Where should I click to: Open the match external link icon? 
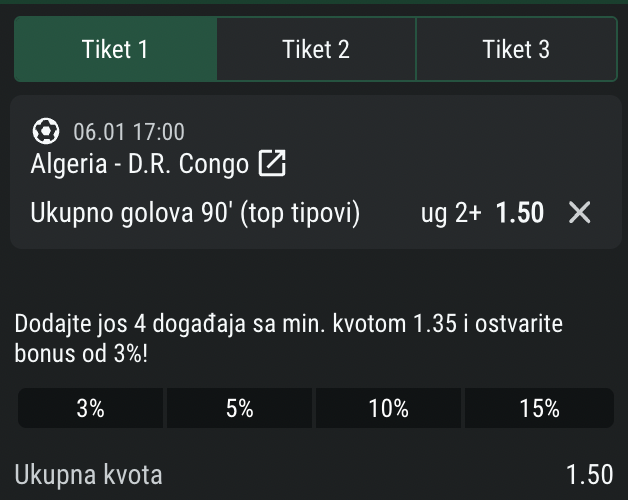272,163
